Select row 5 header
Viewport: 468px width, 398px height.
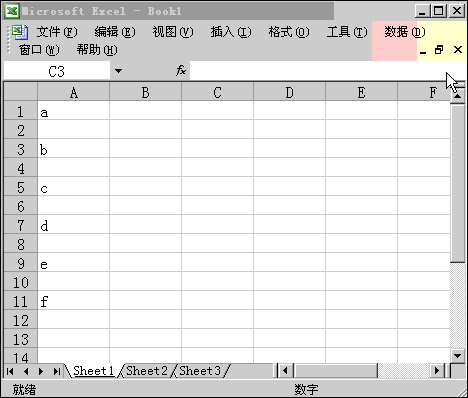pos(21,187)
